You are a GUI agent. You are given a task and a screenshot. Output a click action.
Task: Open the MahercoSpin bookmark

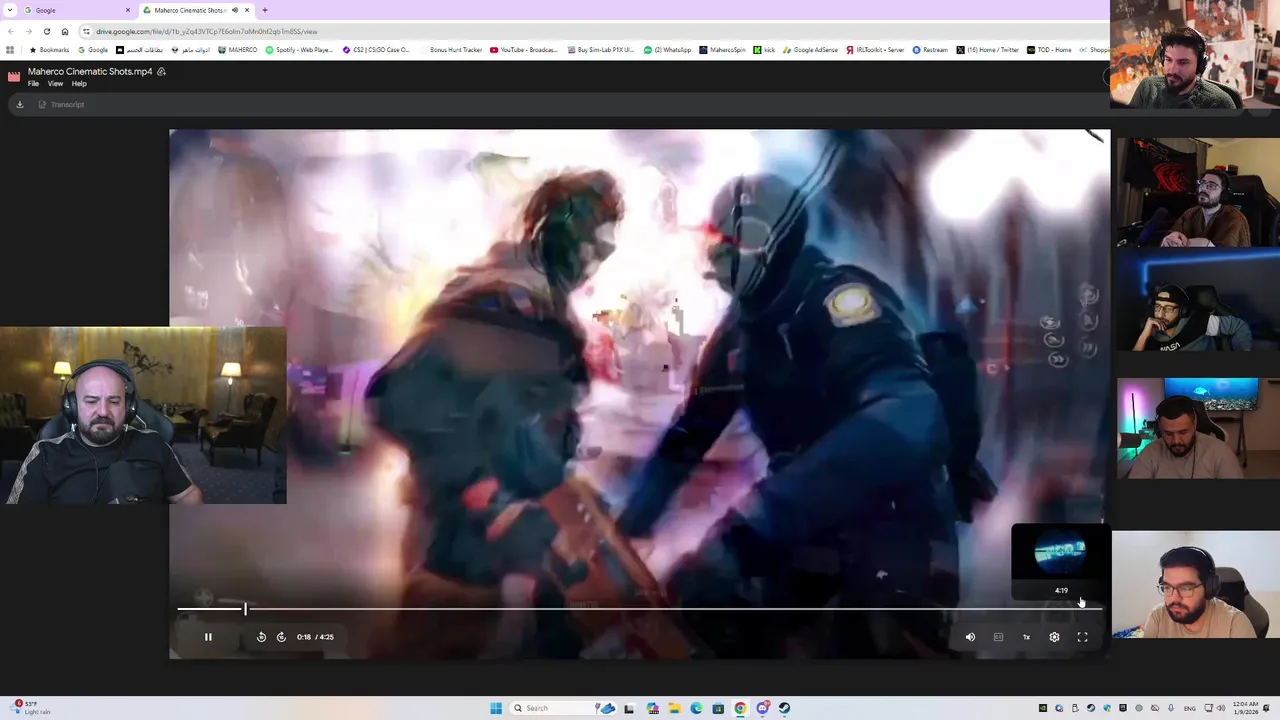[722, 50]
